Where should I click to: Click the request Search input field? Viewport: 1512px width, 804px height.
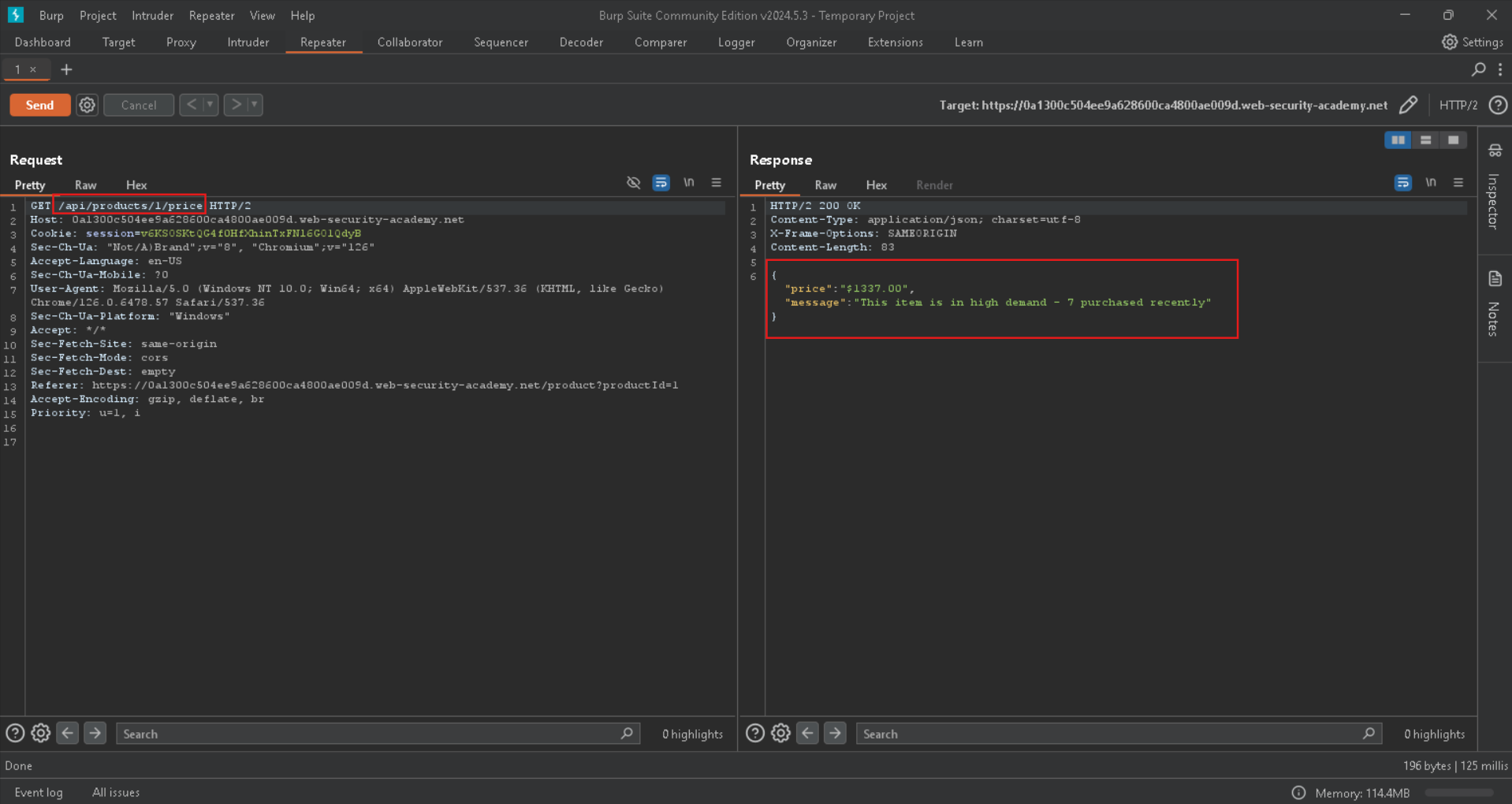[x=371, y=734]
